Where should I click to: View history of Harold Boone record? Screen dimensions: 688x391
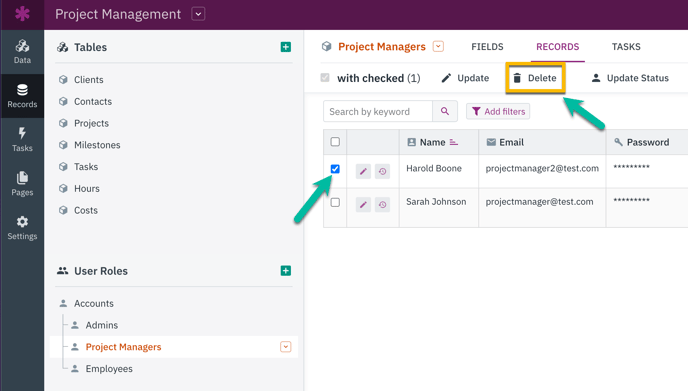tap(383, 171)
